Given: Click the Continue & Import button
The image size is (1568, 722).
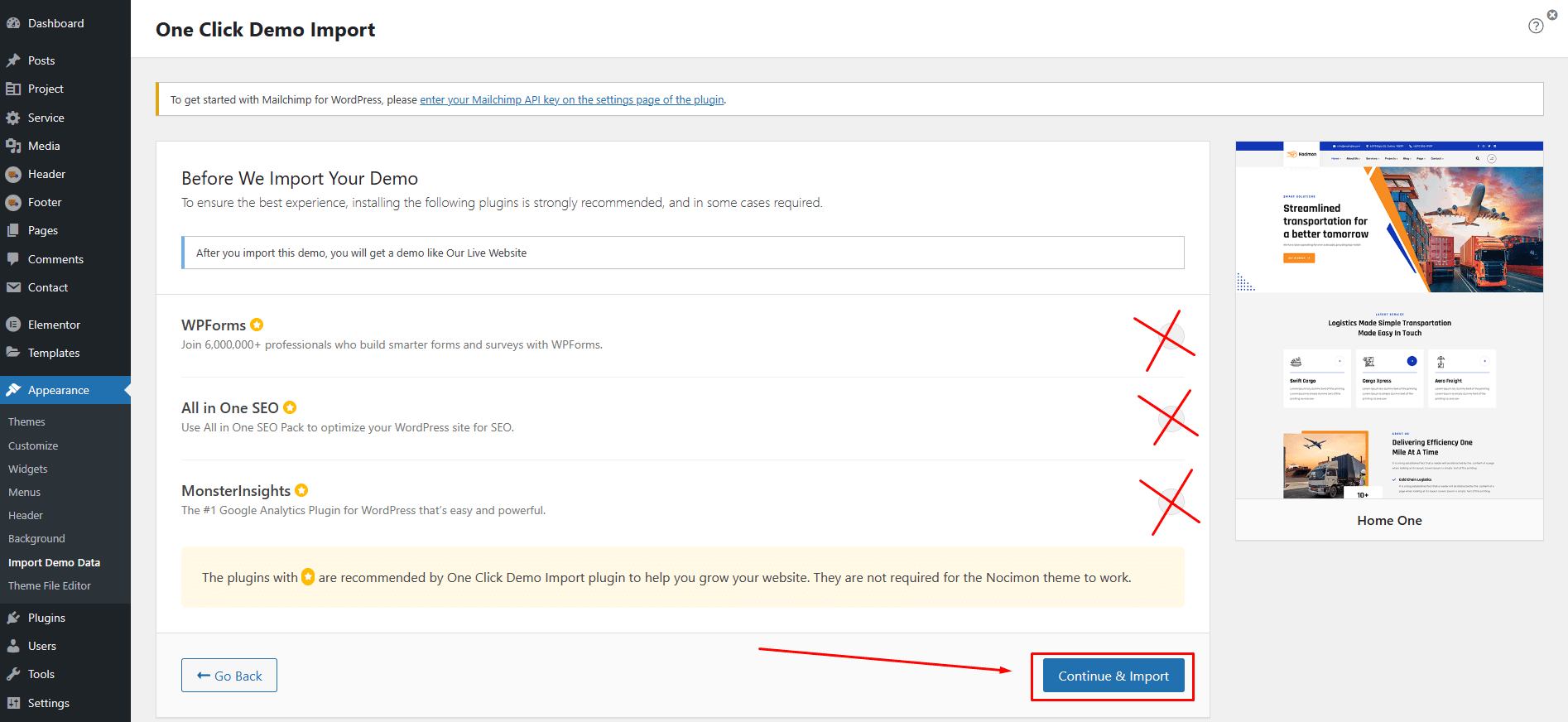Looking at the screenshot, I should (1113, 676).
